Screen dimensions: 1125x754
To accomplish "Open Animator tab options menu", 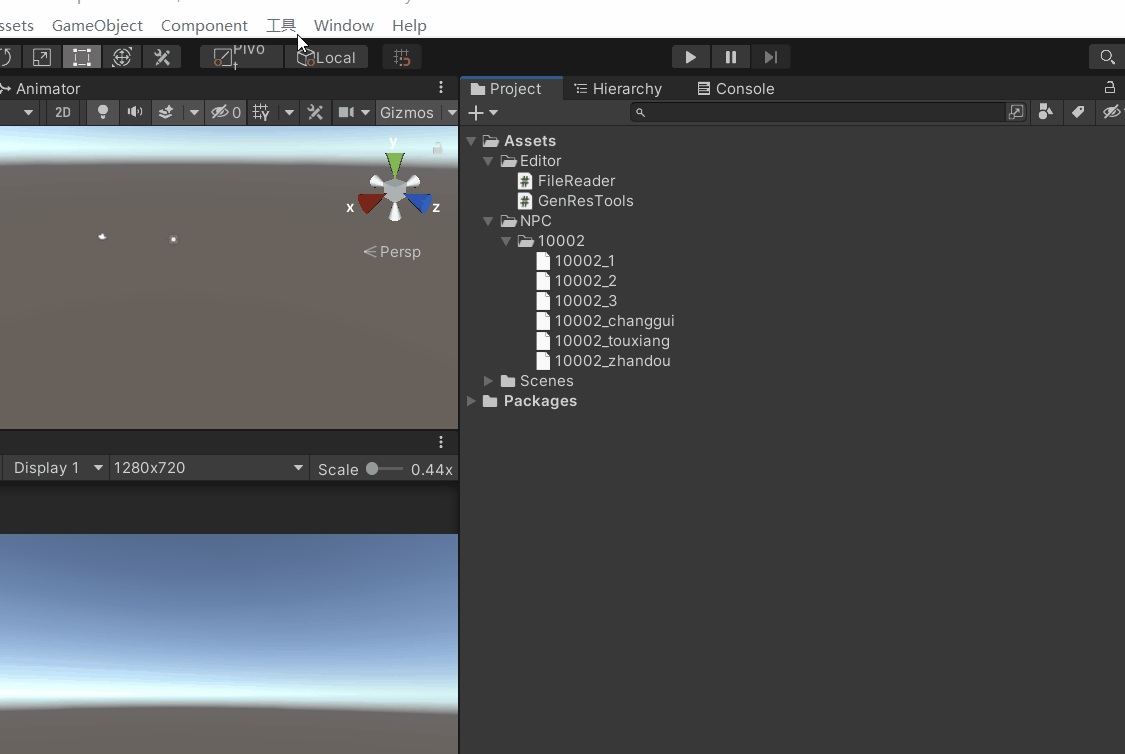I will click(x=441, y=88).
